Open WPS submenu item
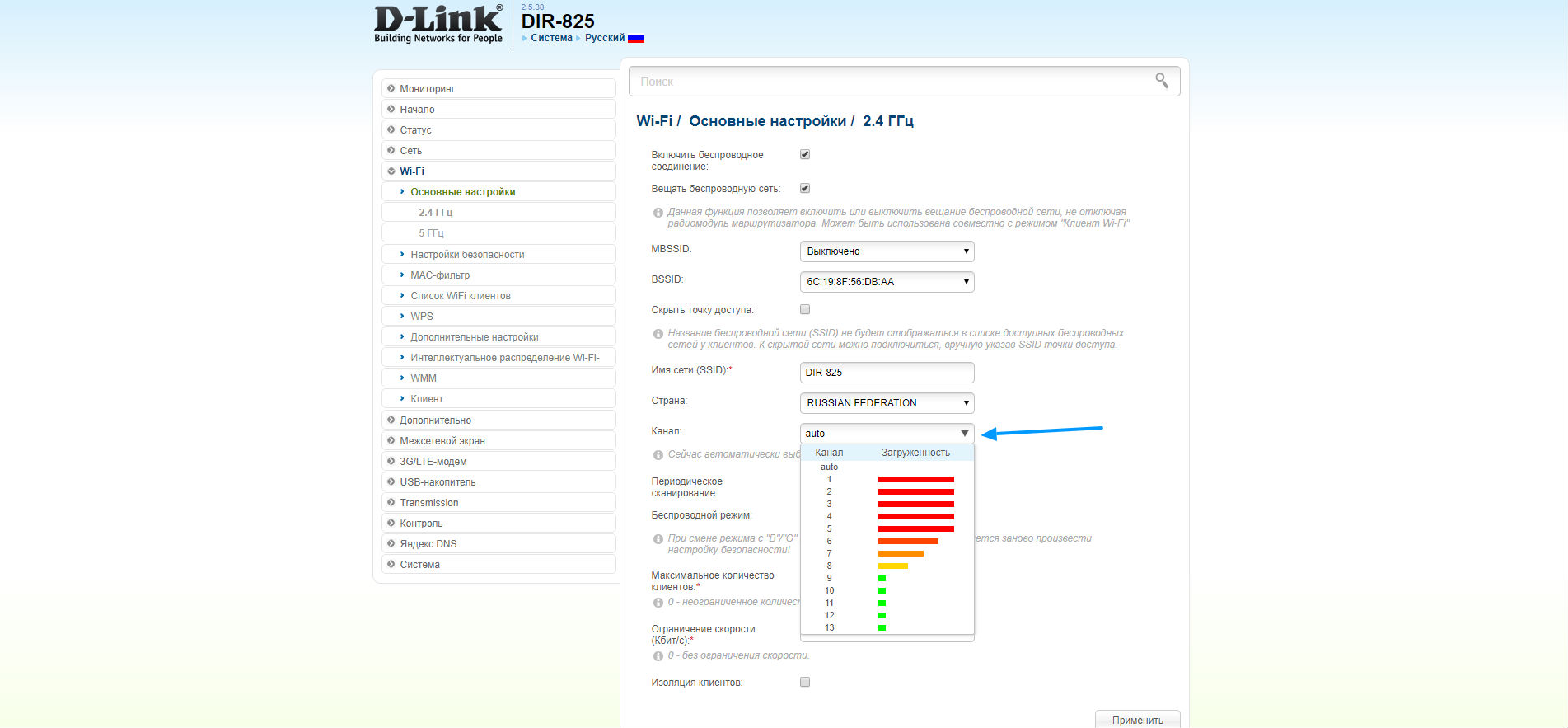Image resolution: width=1568 pixels, height=728 pixels. 498,316
